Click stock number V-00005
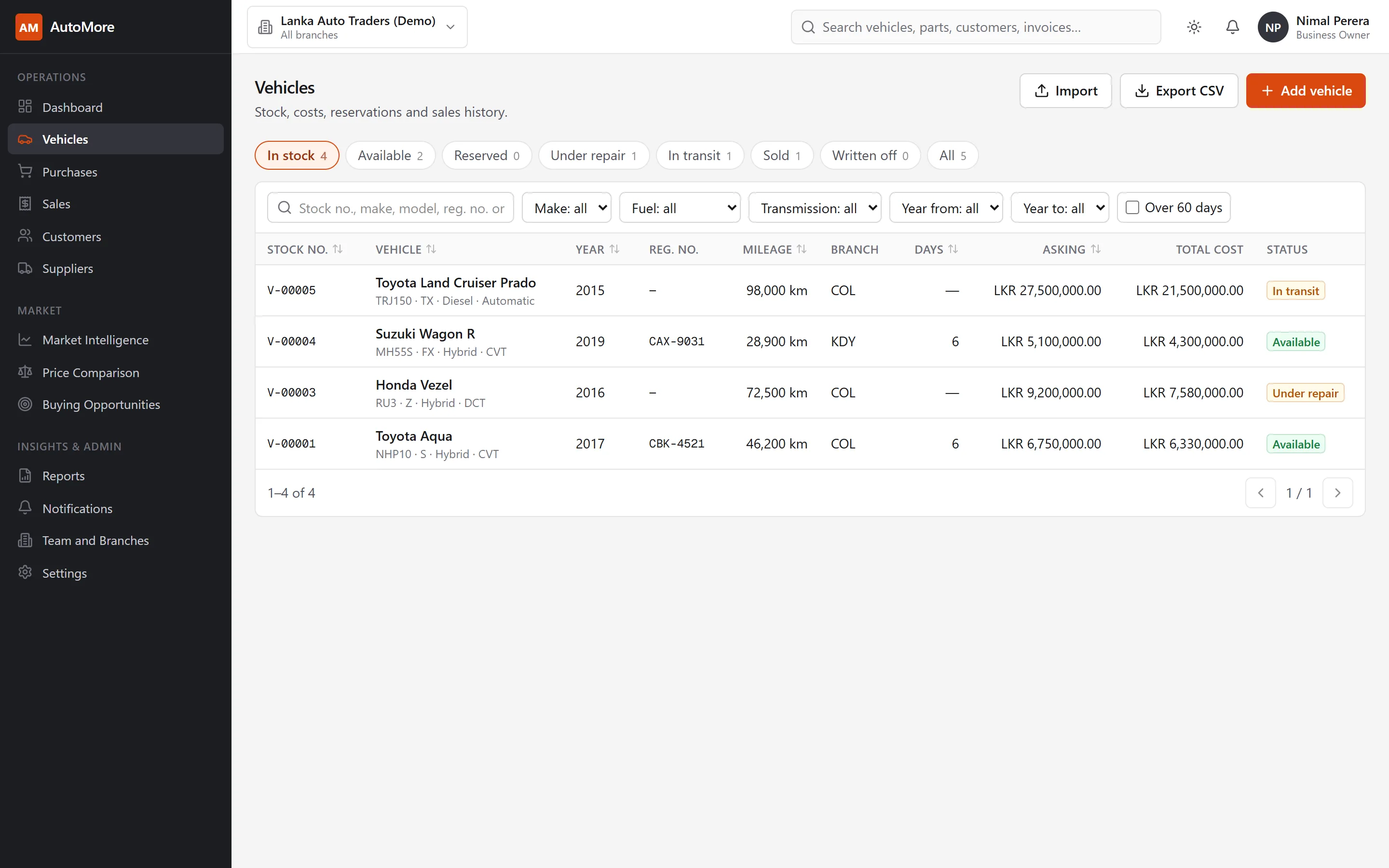This screenshot has width=1389, height=868. click(x=292, y=290)
